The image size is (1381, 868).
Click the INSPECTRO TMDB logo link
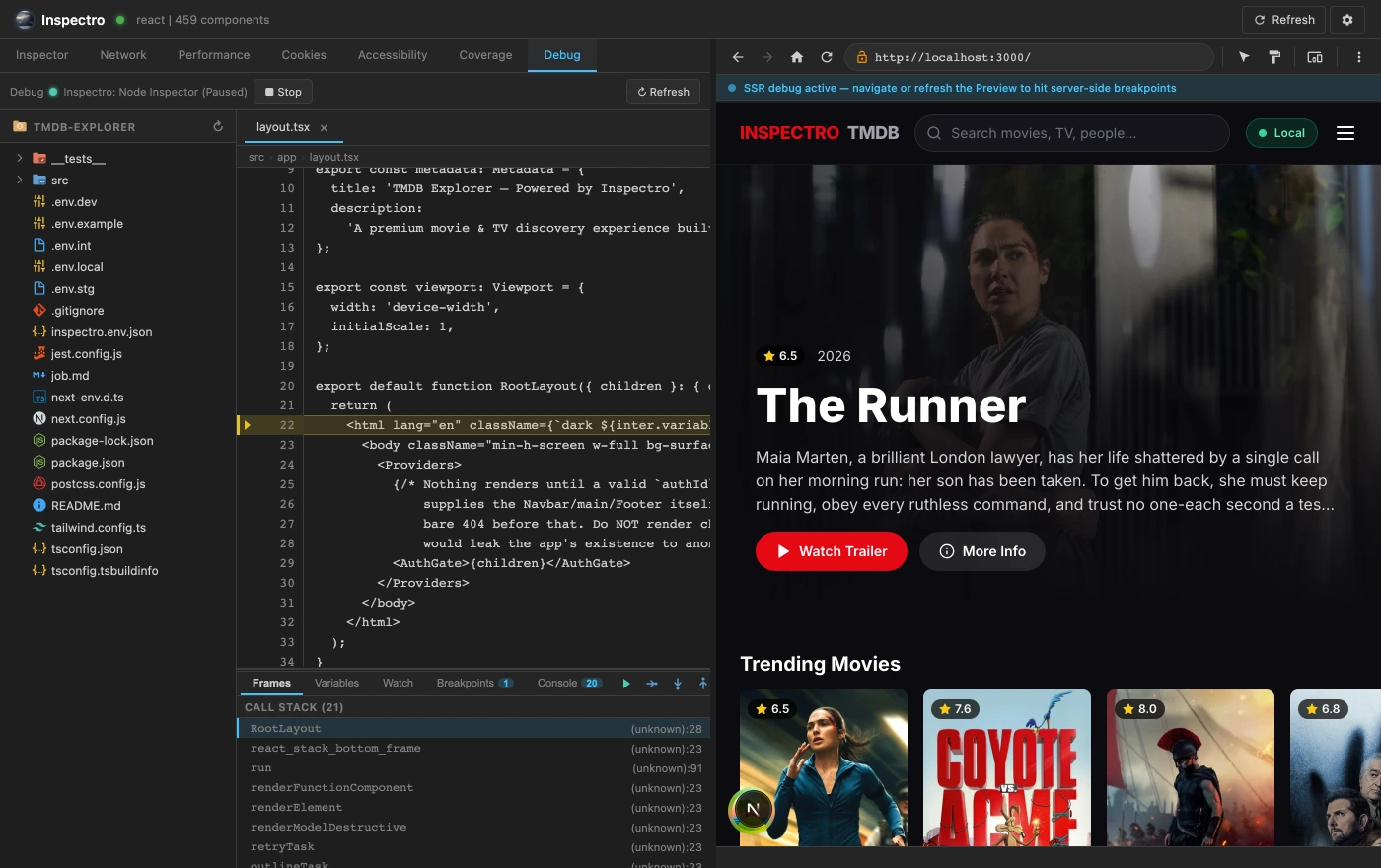[819, 133]
